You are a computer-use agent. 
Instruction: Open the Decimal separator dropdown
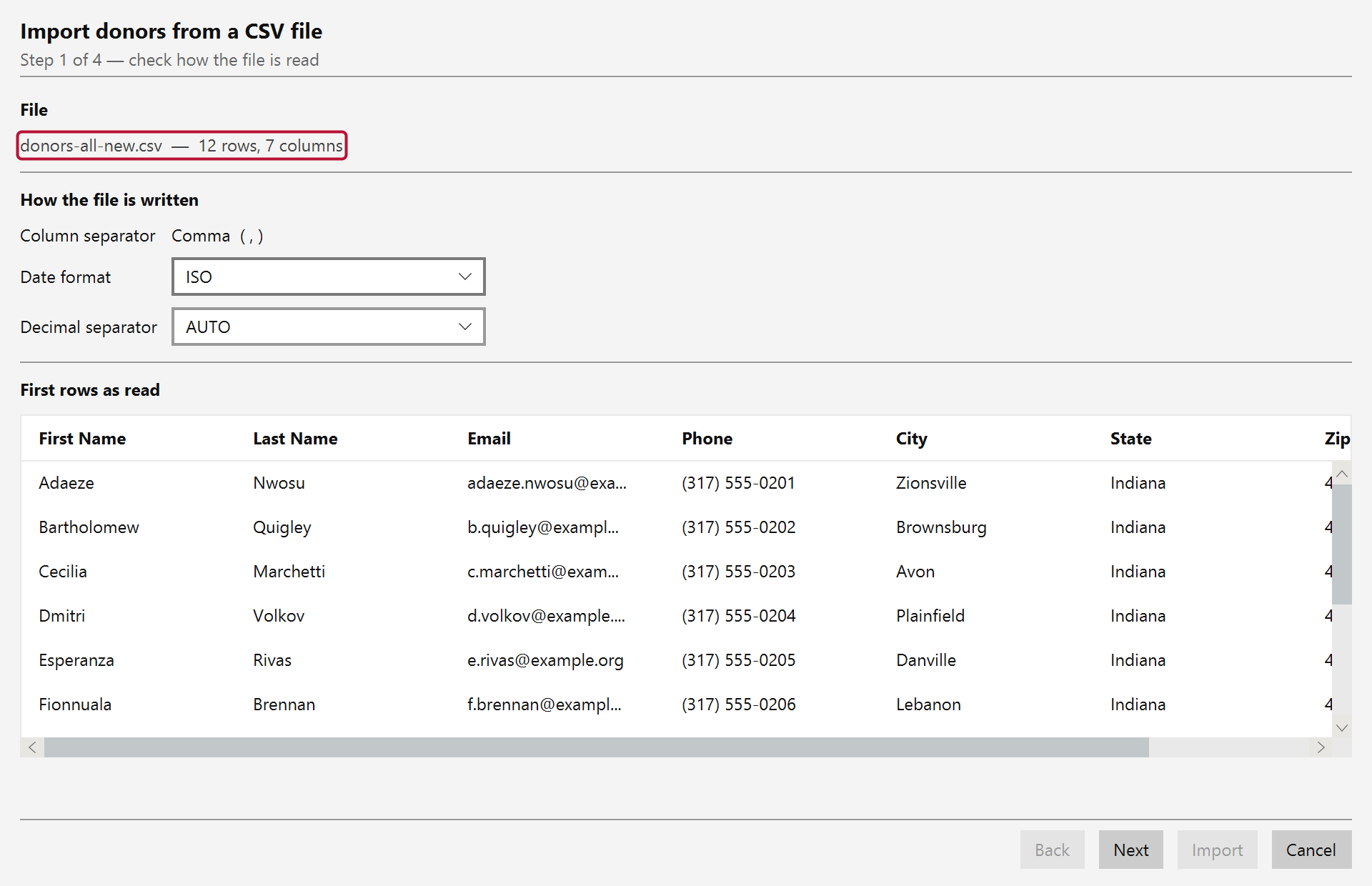pyautogui.click(x=328, y=327)
